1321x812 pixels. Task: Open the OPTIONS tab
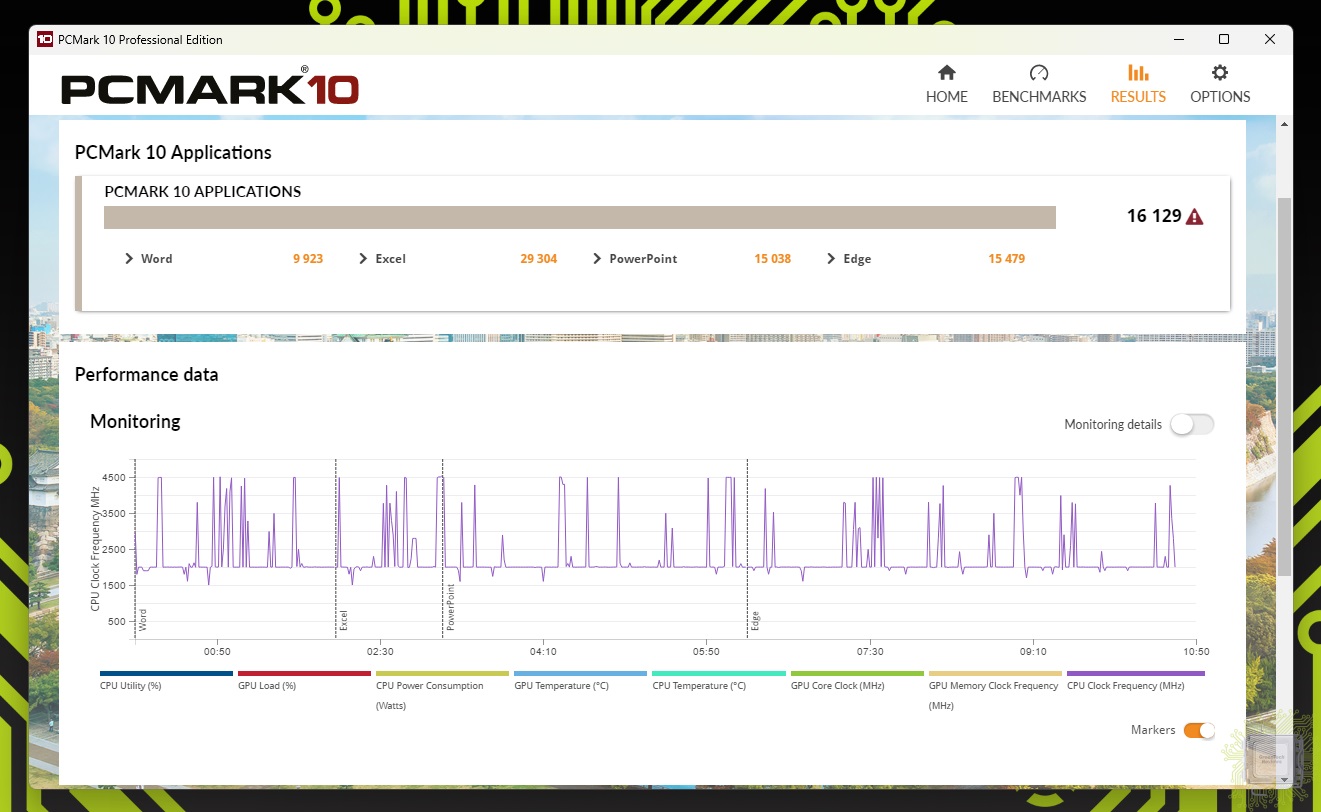1220,84
